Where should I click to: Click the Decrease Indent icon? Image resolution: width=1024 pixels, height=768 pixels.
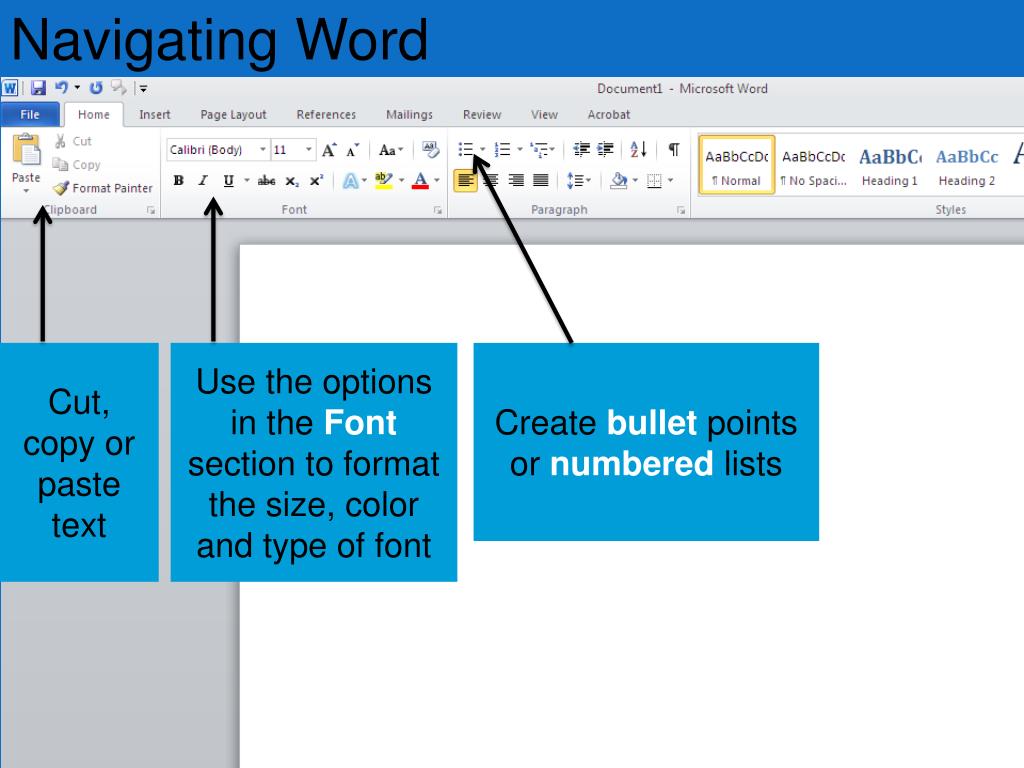tap(581, 150)
